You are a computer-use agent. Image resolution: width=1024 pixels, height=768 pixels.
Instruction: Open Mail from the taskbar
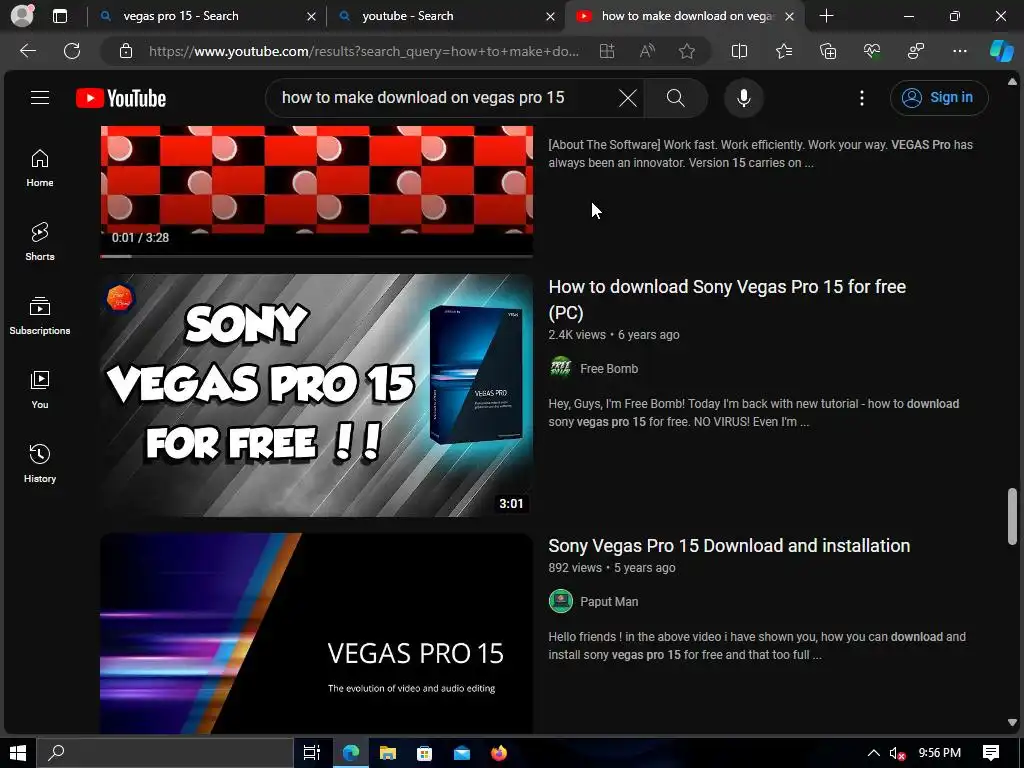[x=462, y=753]
